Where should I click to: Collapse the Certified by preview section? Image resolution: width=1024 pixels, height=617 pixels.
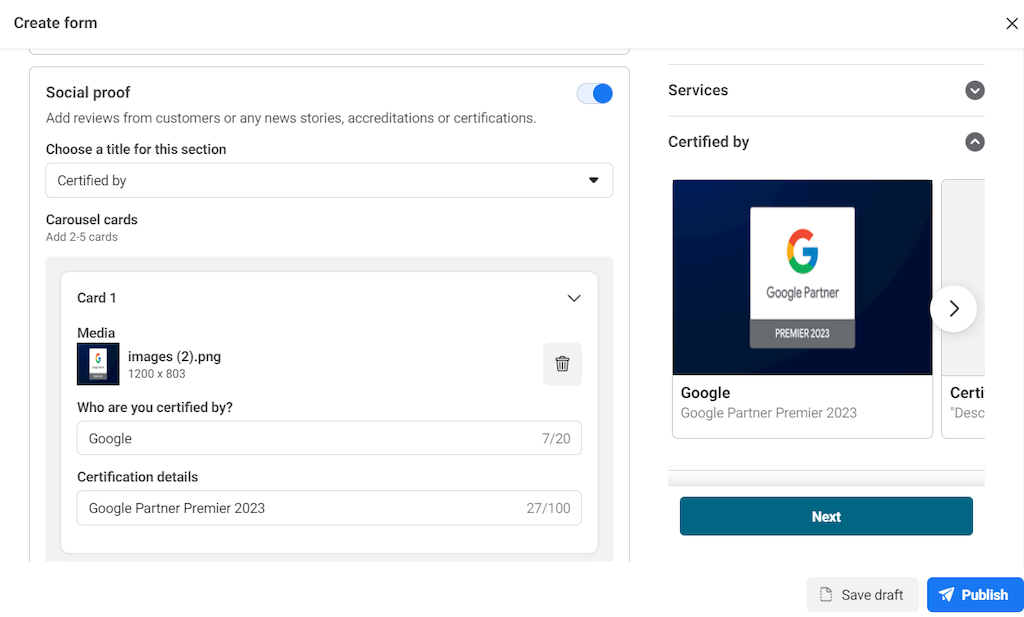[974, 142]
